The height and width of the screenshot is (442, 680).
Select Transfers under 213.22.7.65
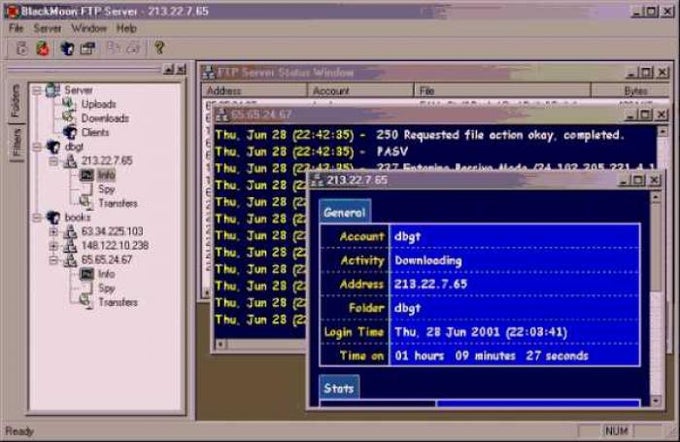(118, 203)
